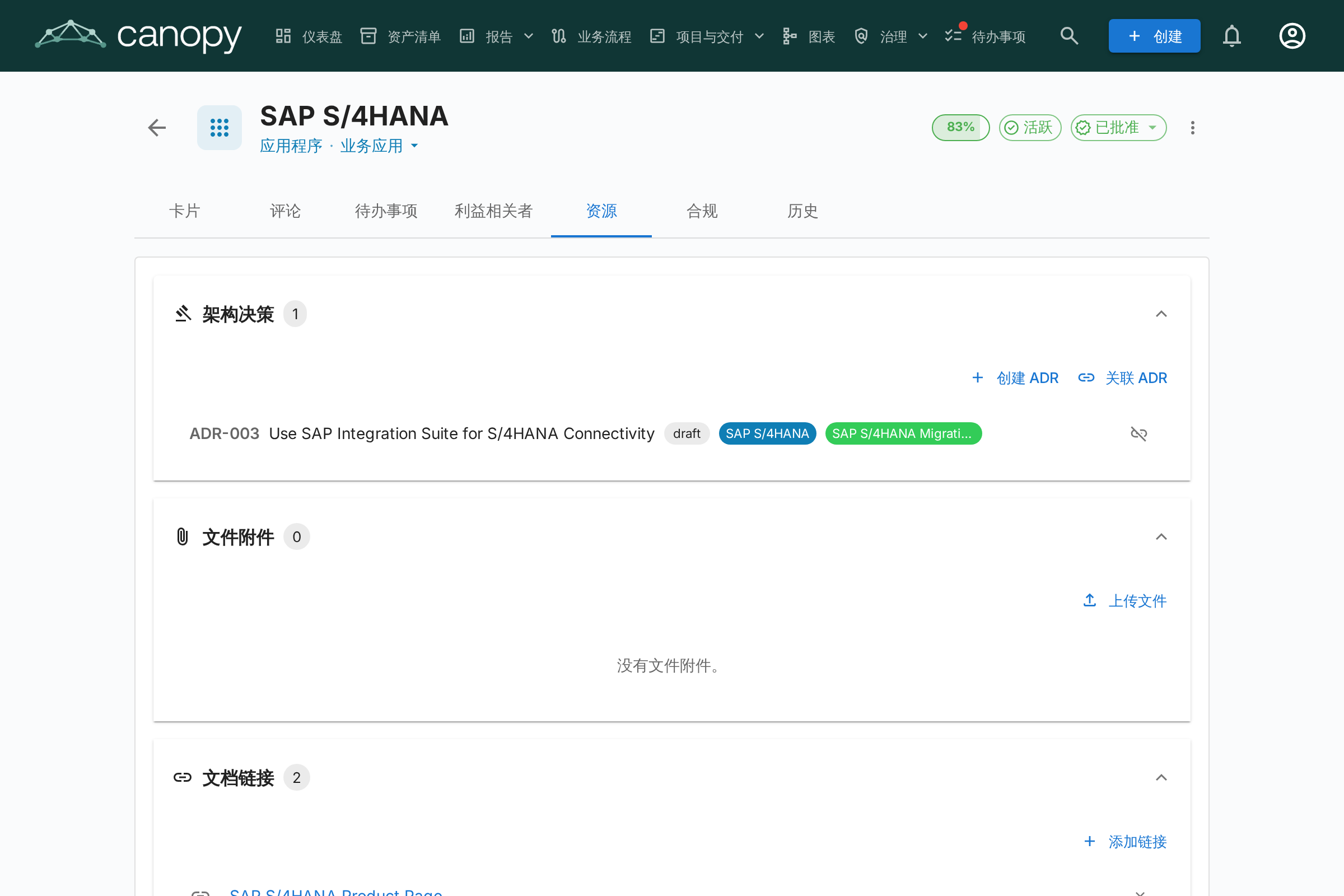Click the 业务流程 nav label
Viewport: 1344px width, 896px height.
[605, 36]
